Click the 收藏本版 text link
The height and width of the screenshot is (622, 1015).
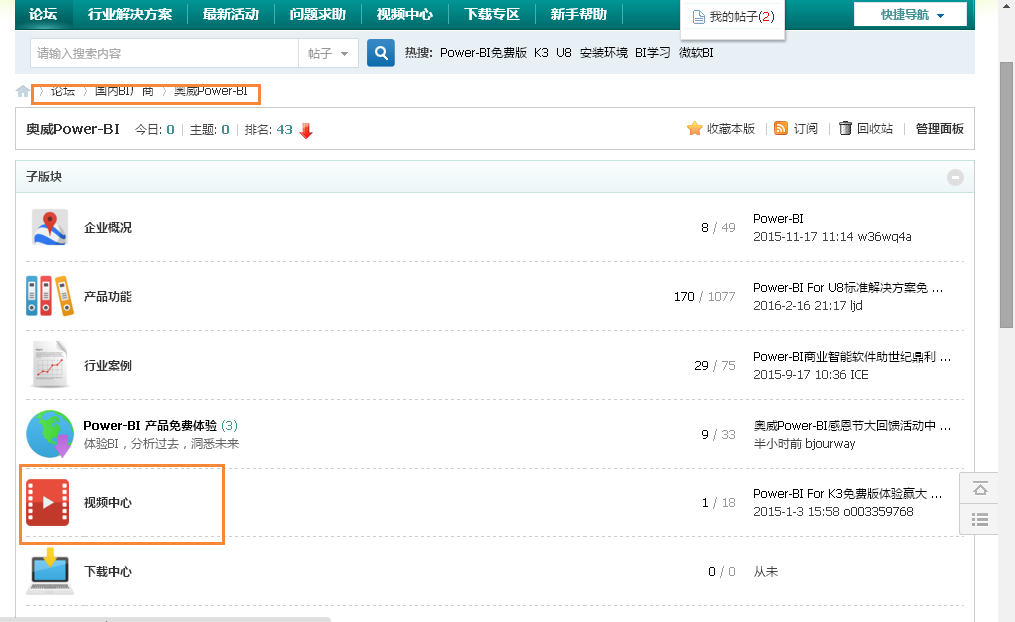coord(731,129)
